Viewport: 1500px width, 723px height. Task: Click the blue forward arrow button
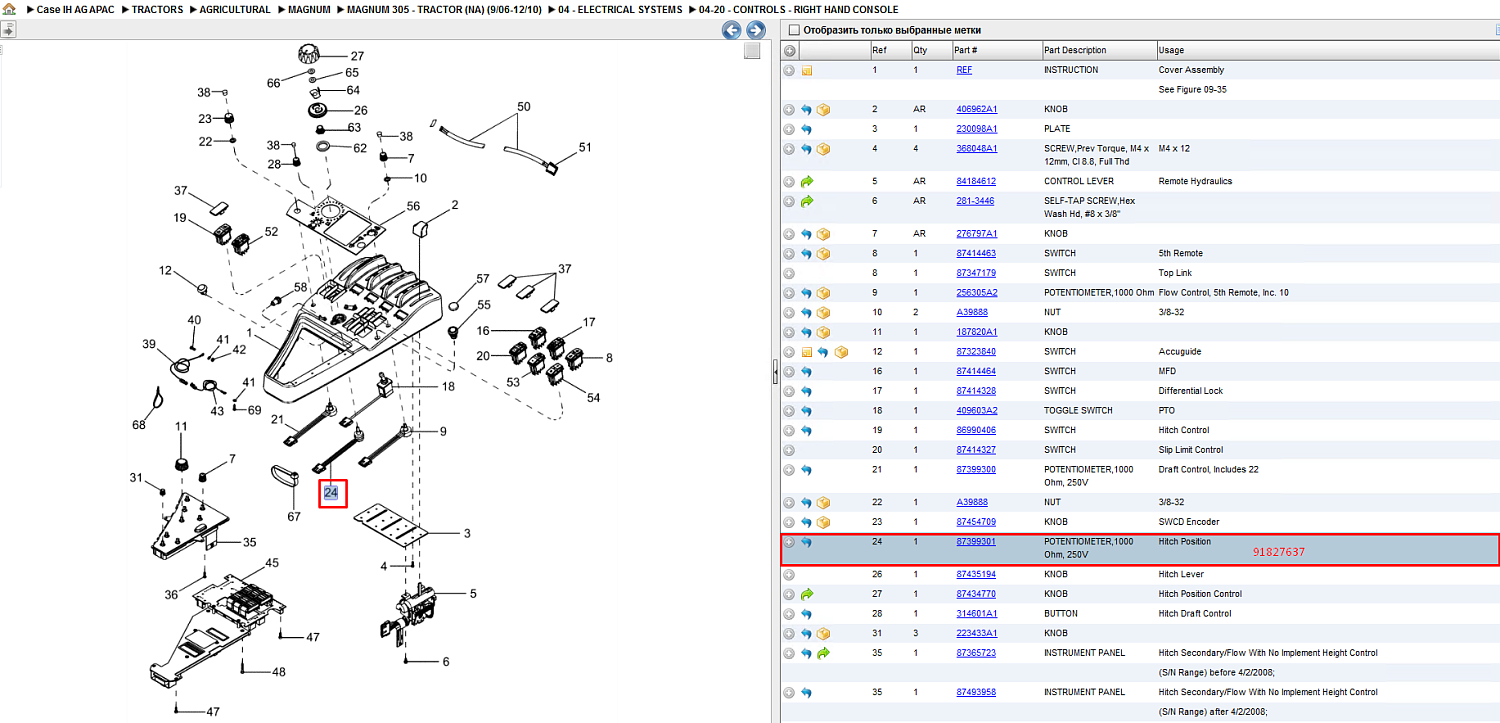756,30
